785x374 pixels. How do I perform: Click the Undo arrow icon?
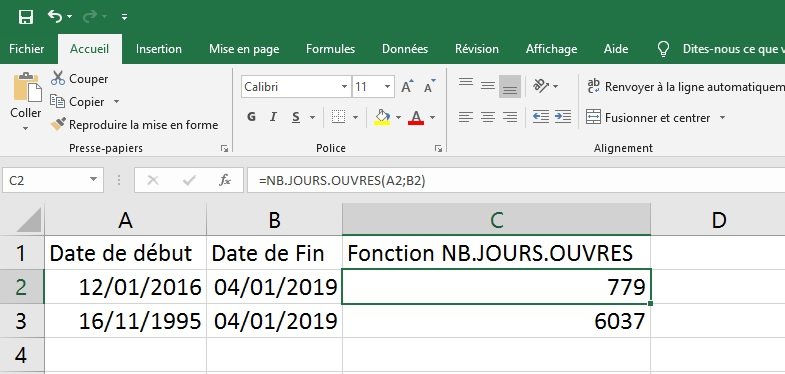click(x=55, y=16)
